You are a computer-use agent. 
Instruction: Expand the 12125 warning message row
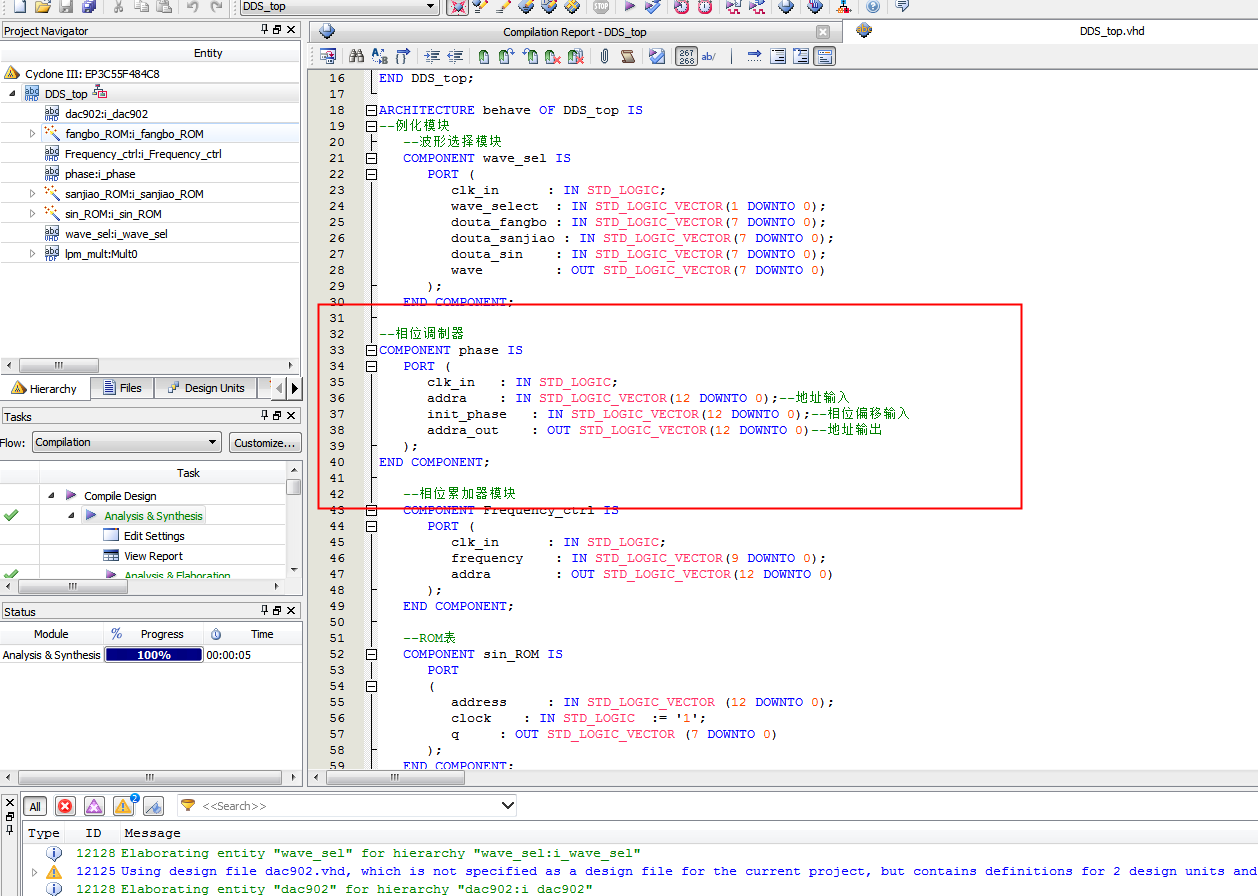pyautogui.click(x=34, y=871)
